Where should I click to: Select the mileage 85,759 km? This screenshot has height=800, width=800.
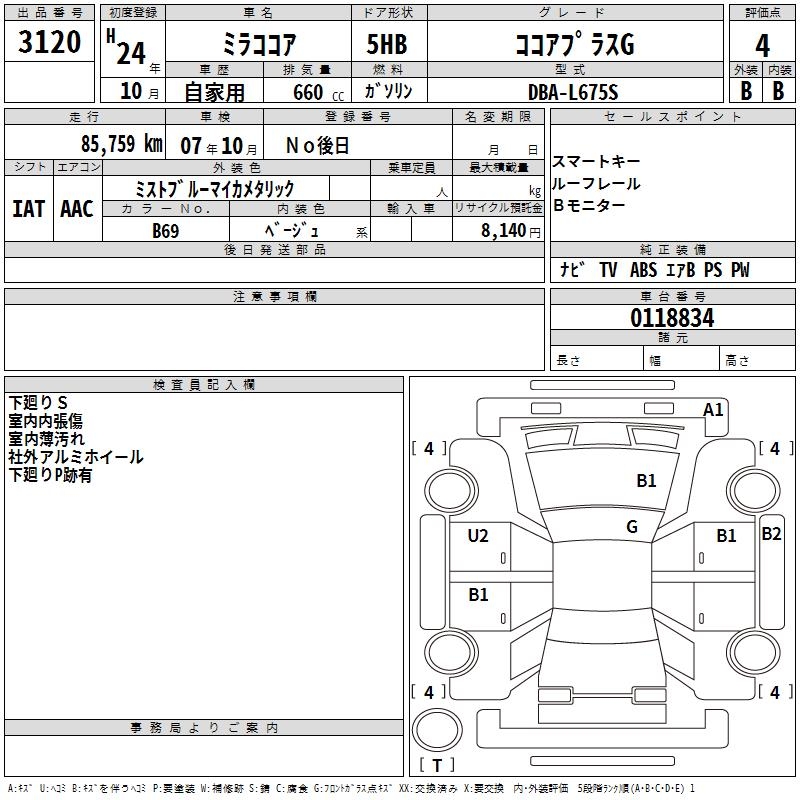[x=122, y=143]
